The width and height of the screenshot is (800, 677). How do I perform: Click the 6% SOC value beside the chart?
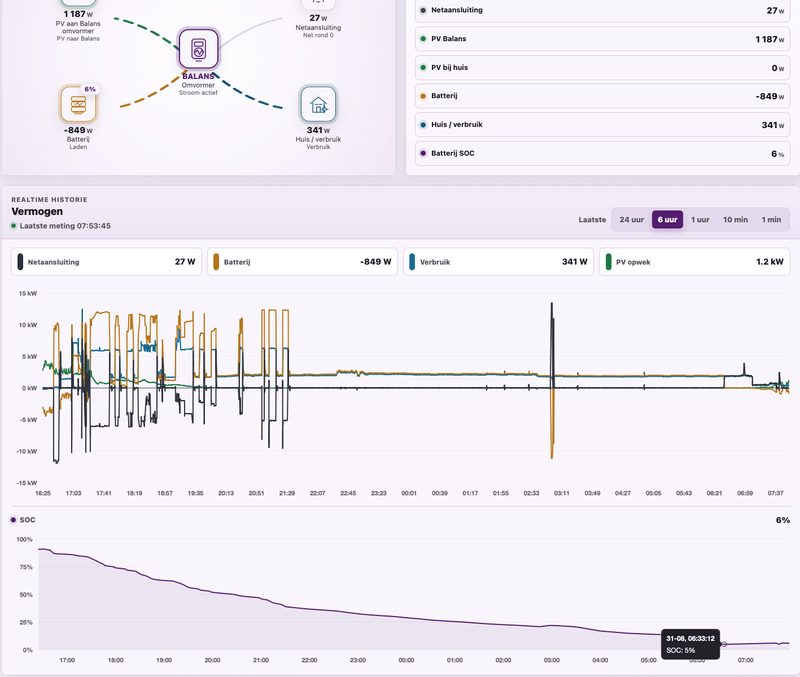click(x=783, y=520)
